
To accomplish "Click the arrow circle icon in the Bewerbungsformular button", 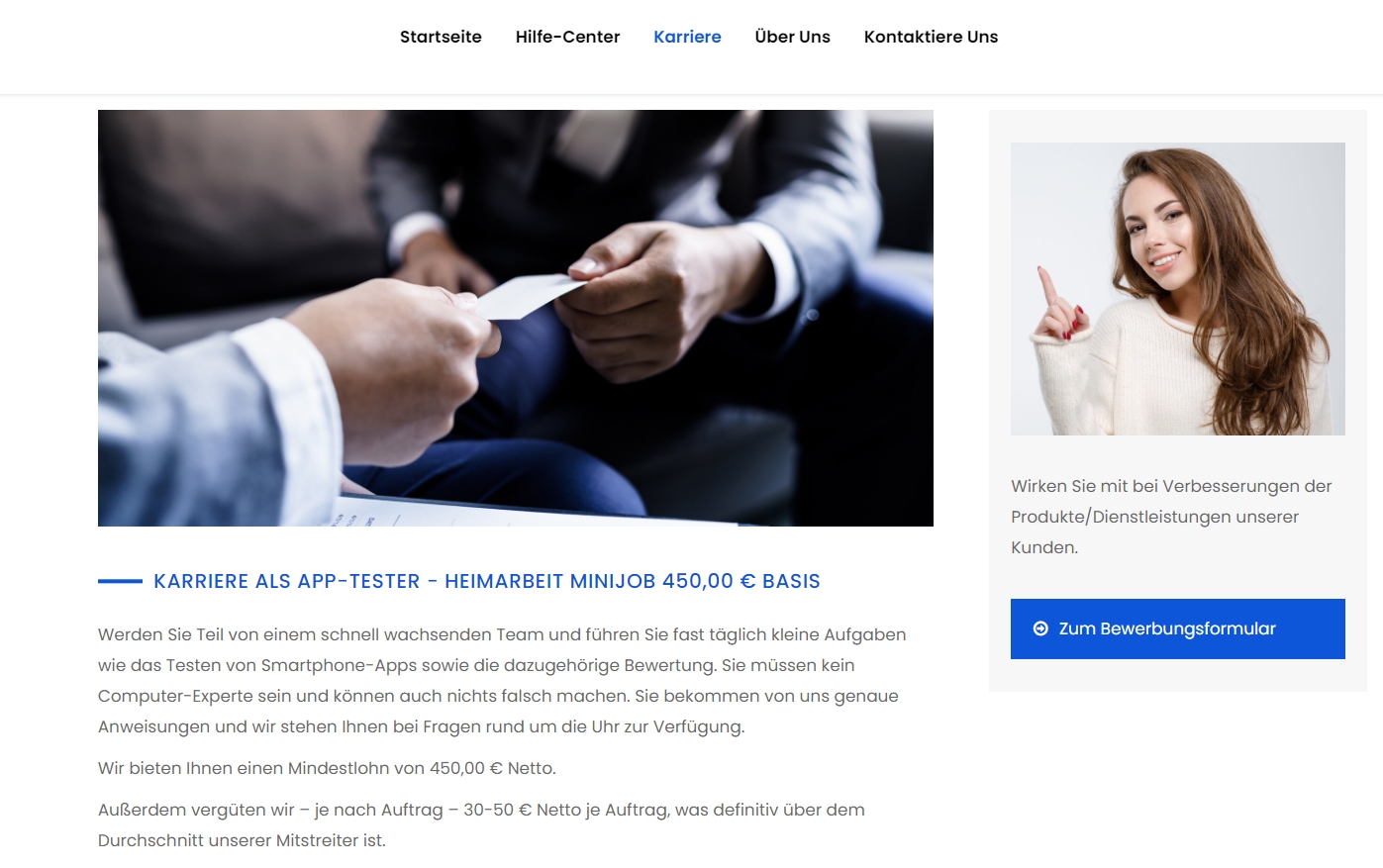I will pos(1040,628).
